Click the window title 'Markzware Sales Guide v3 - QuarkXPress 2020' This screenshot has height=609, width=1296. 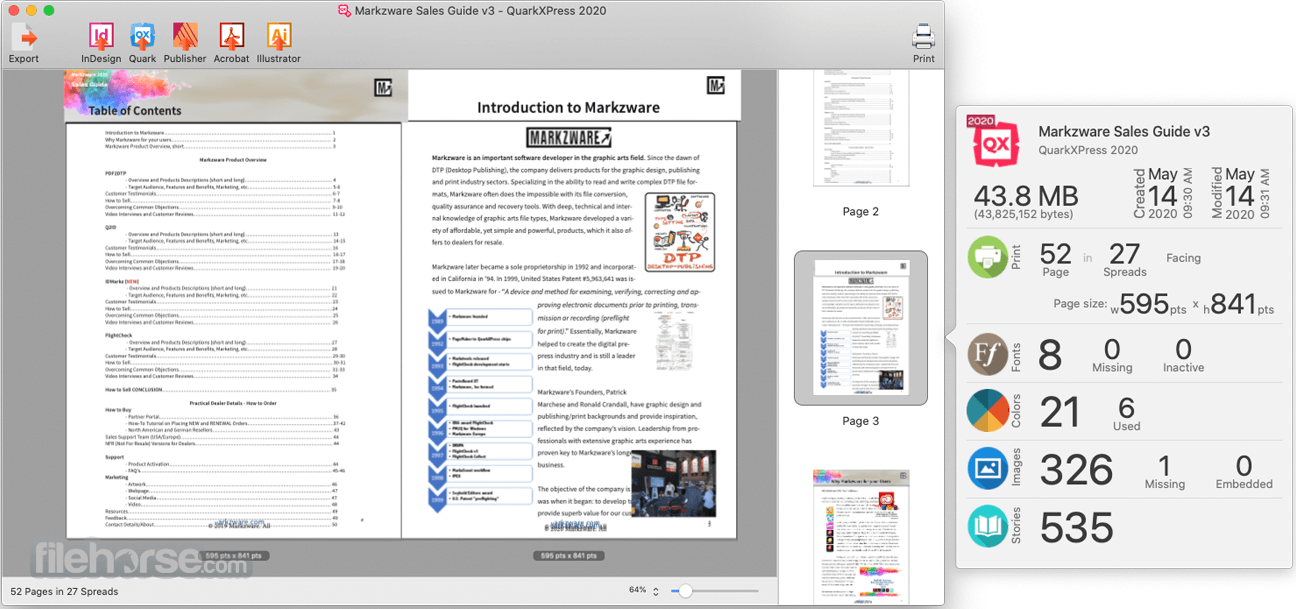[479, 11]
